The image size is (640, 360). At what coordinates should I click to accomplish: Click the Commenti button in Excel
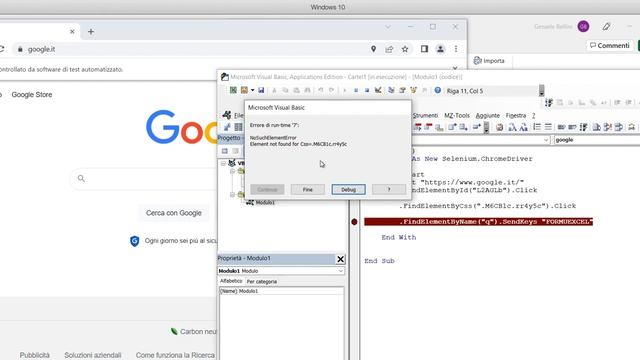coord(610,45)
